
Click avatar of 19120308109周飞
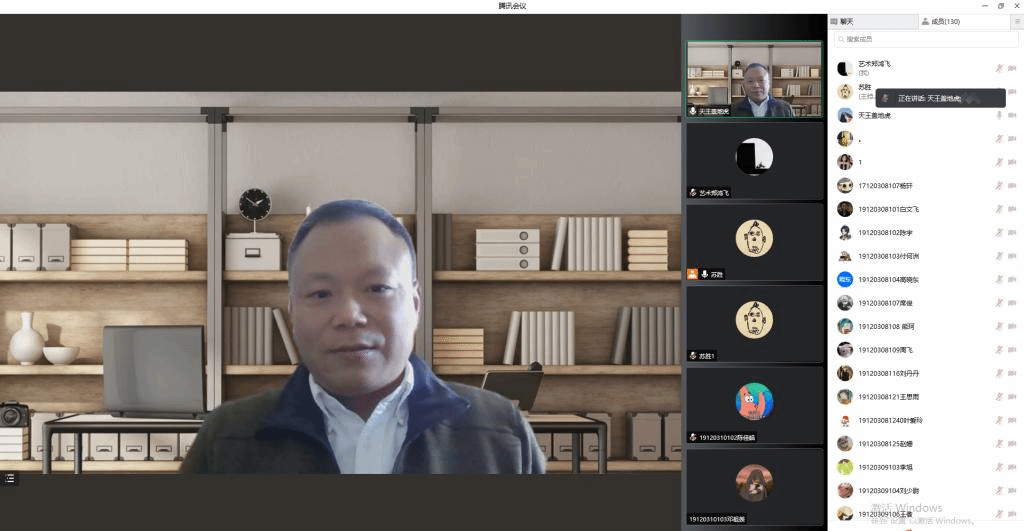tap(845, 349)
